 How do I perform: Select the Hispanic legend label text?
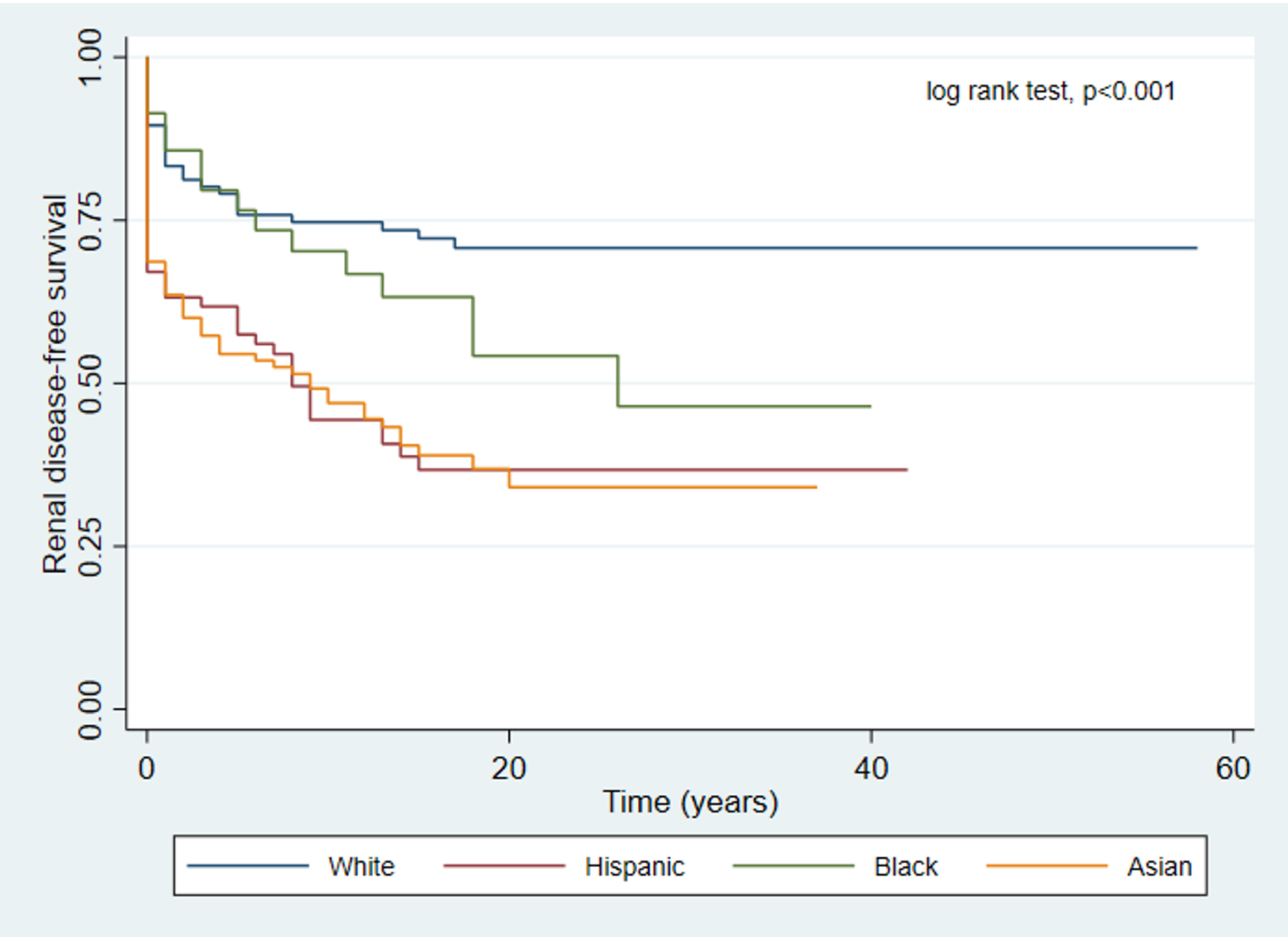coord(634,867)
